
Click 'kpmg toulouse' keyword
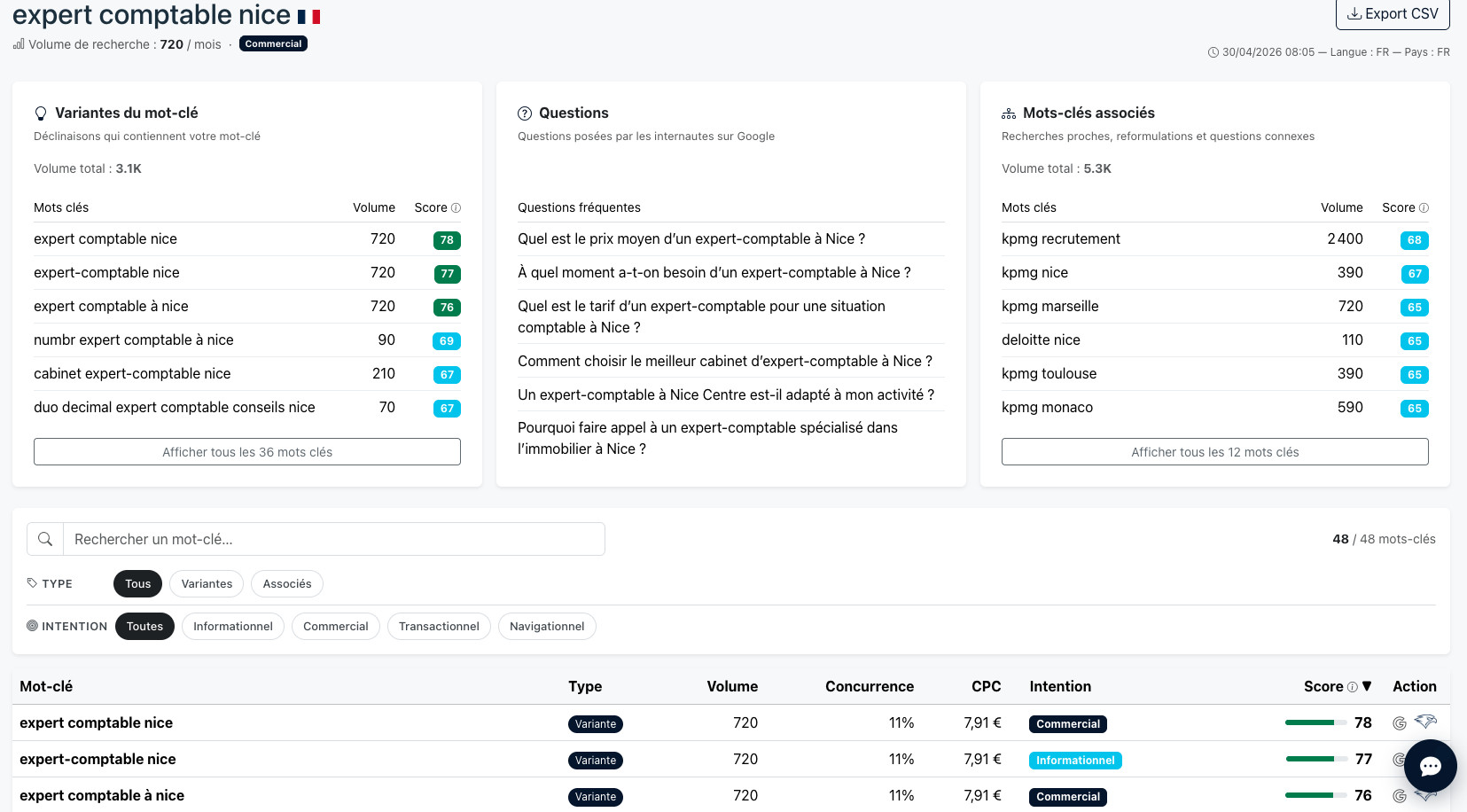click(x=1050, y=373)
